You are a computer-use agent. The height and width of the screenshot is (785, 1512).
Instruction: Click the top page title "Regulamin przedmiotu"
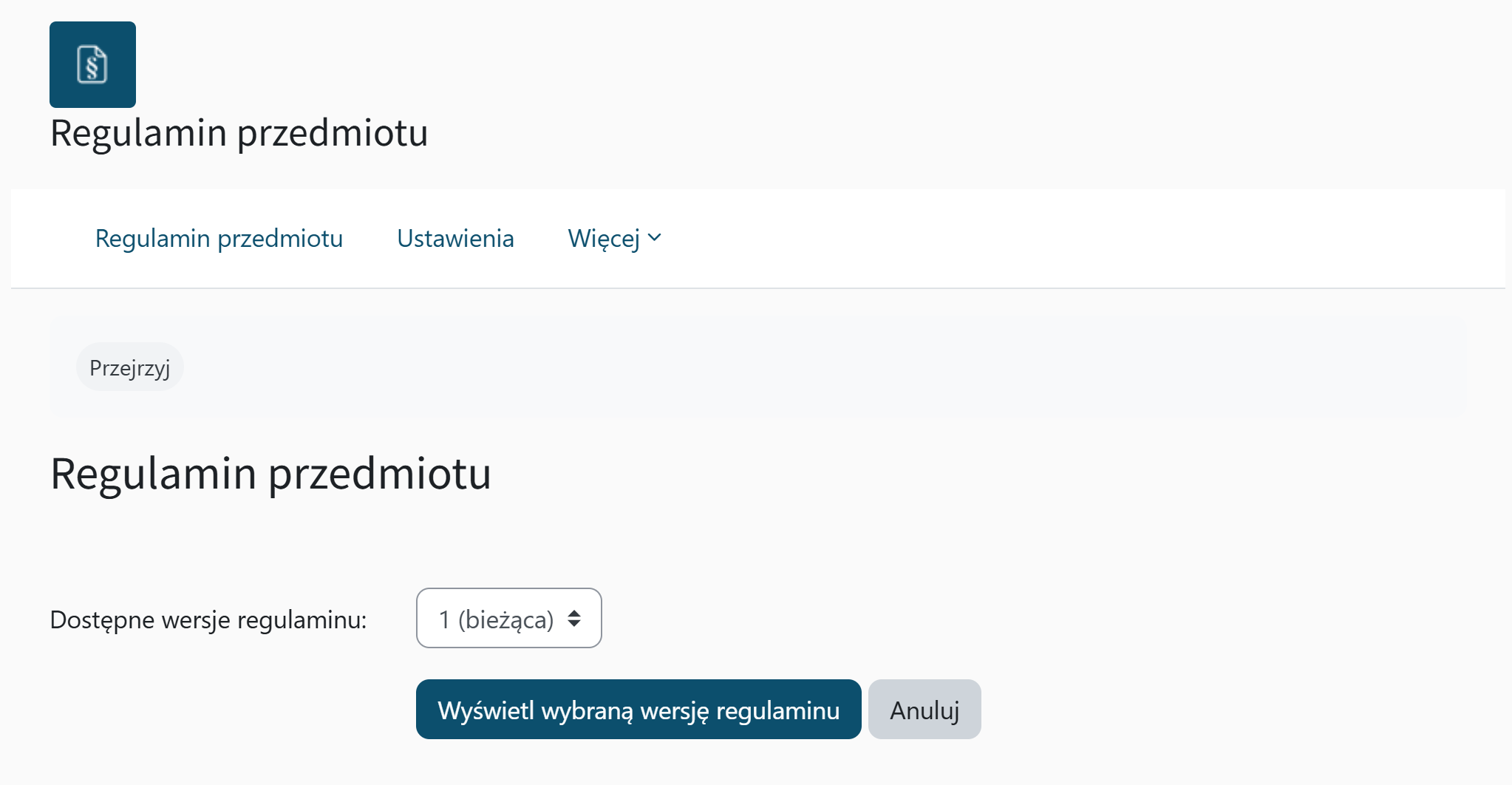pyautogui.click(x=239, y=133)
